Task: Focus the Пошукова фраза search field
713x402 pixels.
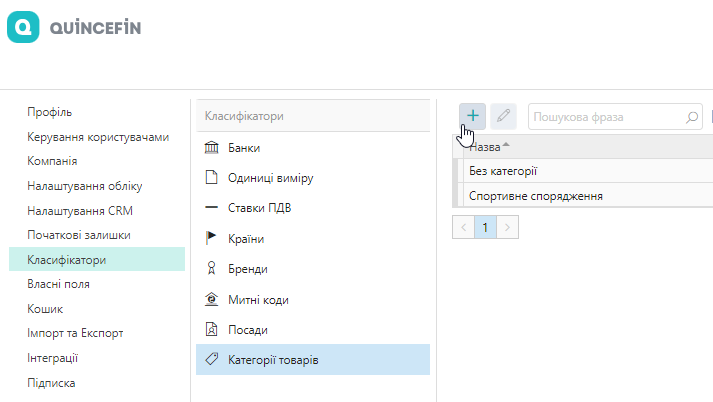Action: pyautogui.click(x=605, y=117)
